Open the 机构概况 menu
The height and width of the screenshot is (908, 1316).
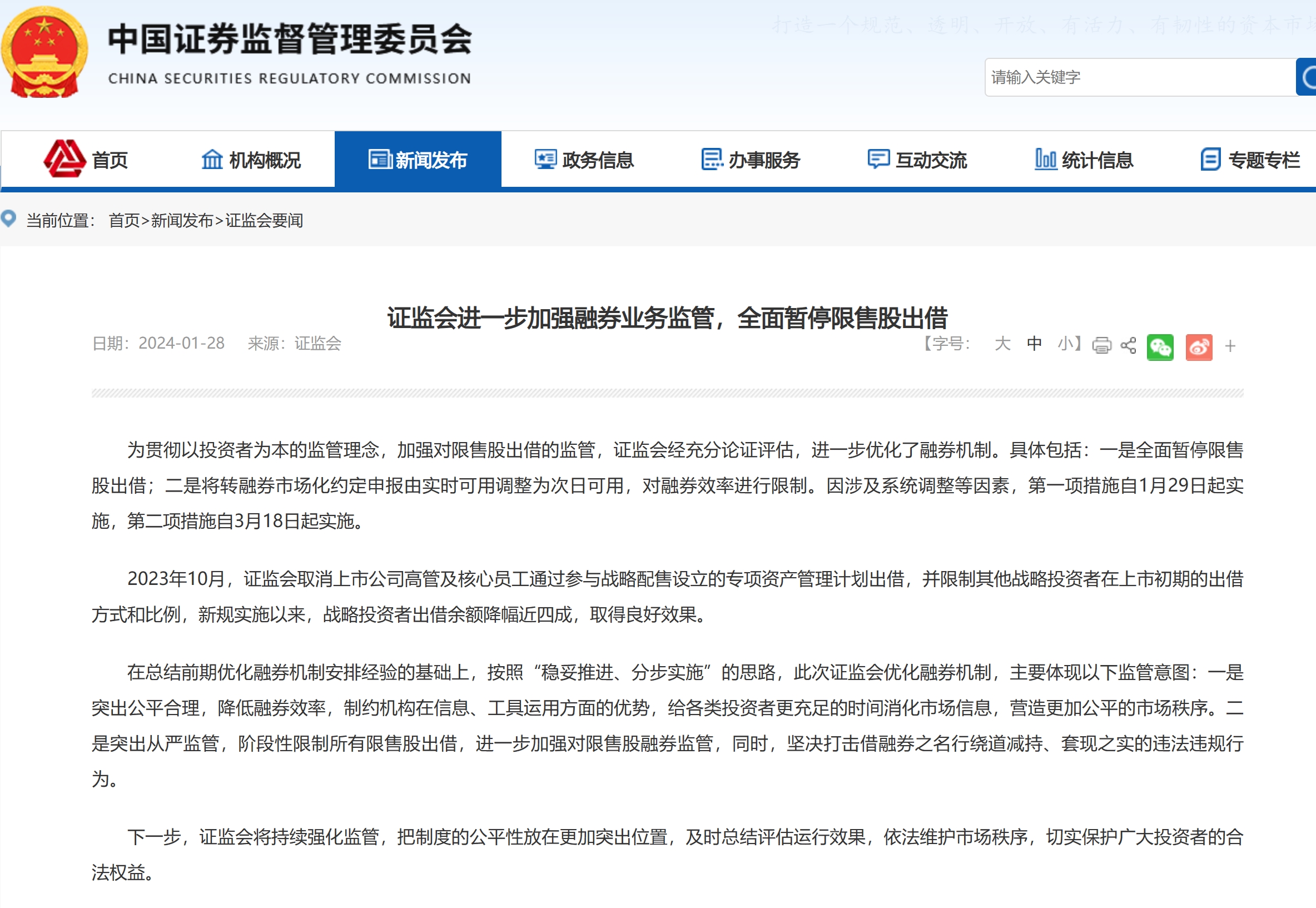click(251, 160)
